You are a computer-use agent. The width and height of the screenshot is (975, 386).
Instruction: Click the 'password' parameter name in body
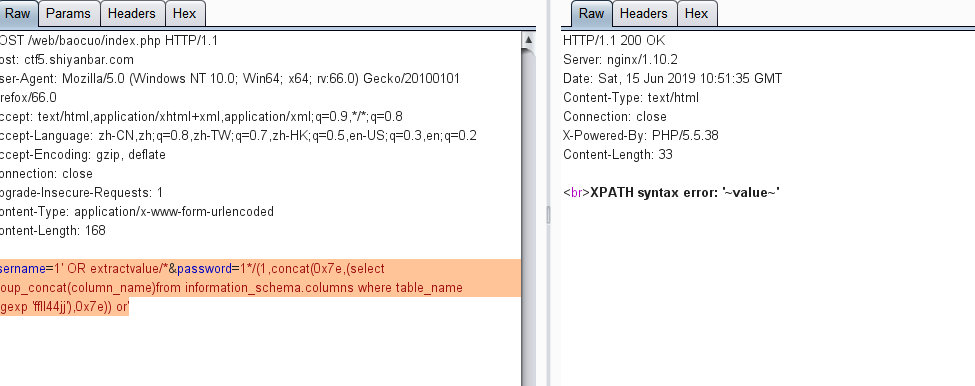coord(204,269)
